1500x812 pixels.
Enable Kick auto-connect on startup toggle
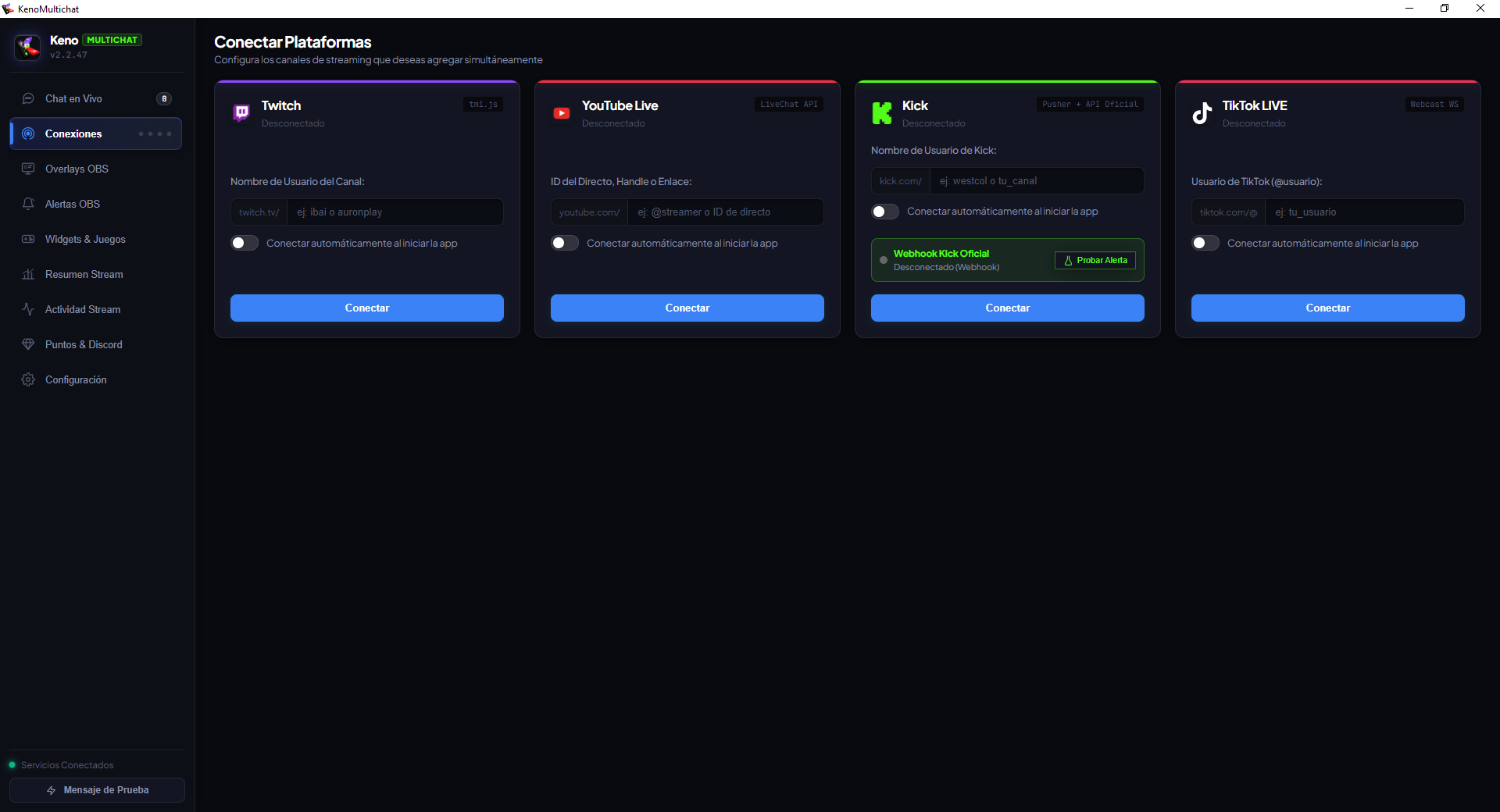point(885,212)
